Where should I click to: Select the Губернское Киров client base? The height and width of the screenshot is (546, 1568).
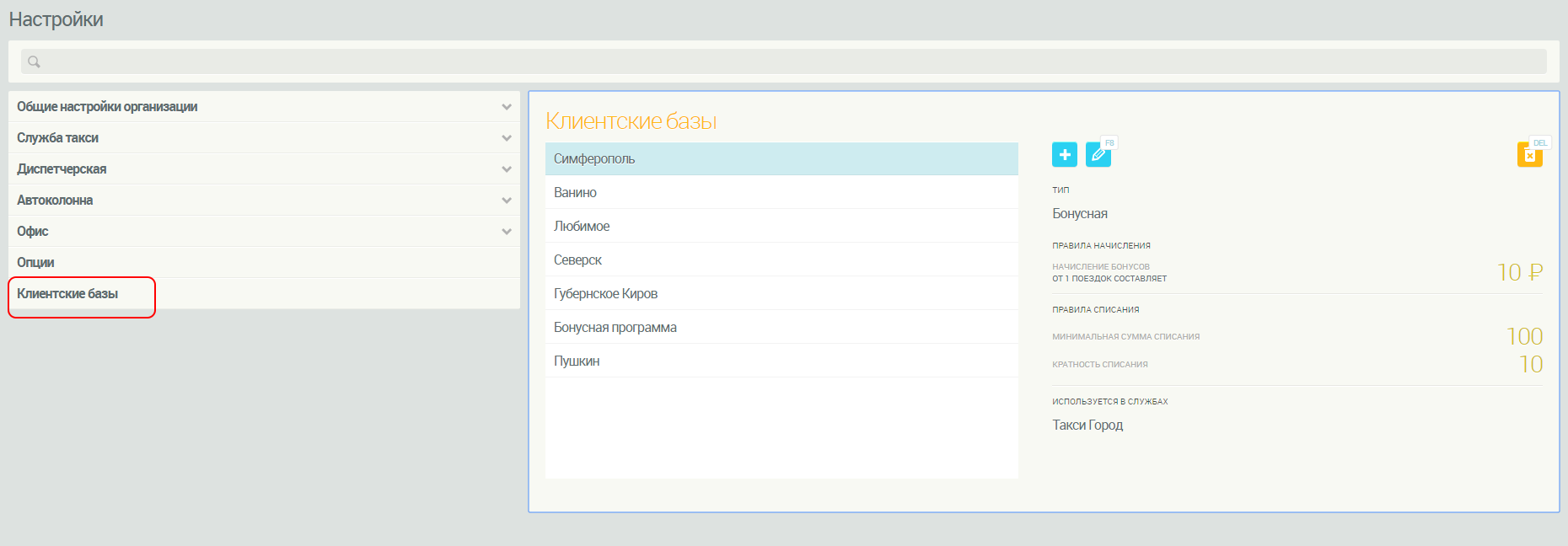pyautogui.click(x=605, y=294)
